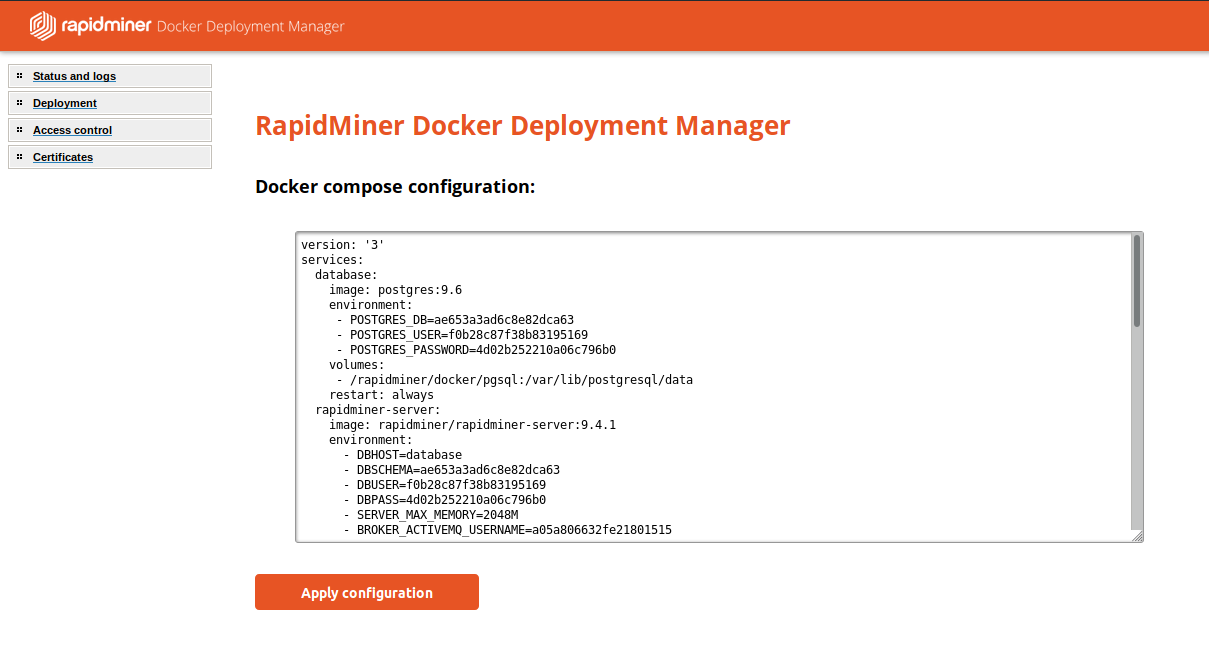Click rapidminer-server:9.4.1 image line
The width and height of the screenshot is (1209, 668).
(x=472, y=425)
